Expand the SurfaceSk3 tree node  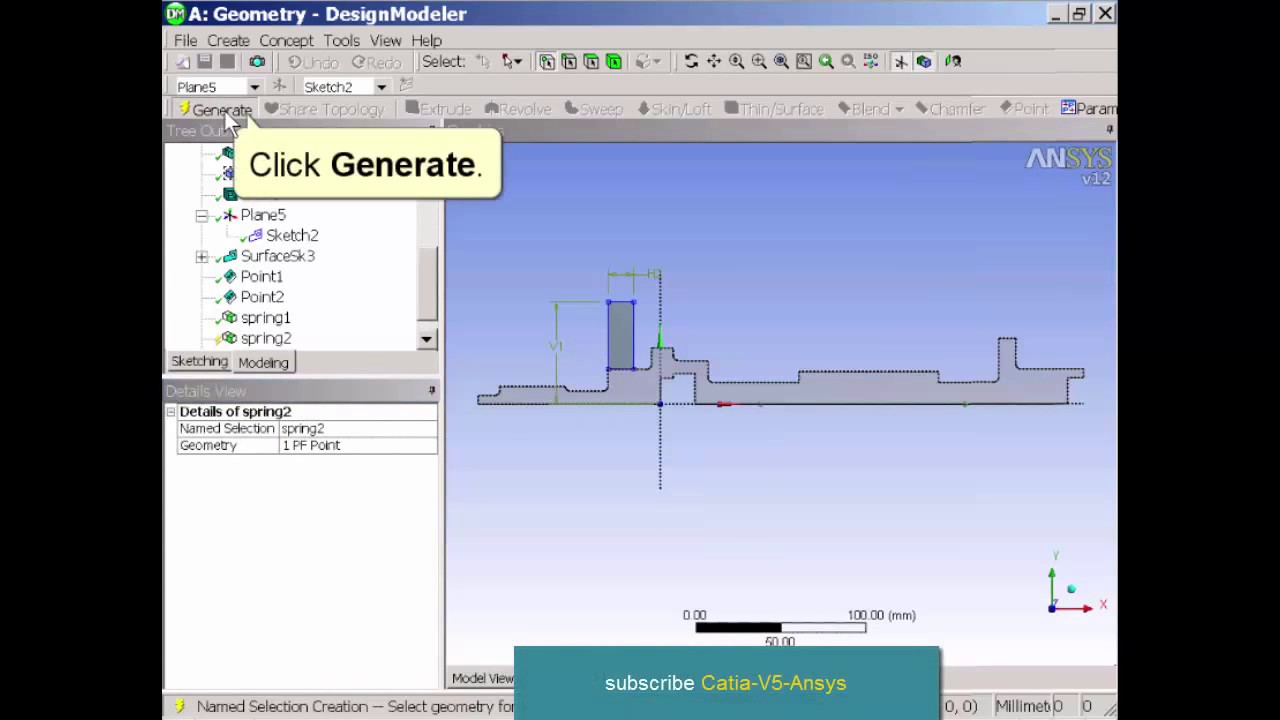pyautogui.click(x=202, y=256)
